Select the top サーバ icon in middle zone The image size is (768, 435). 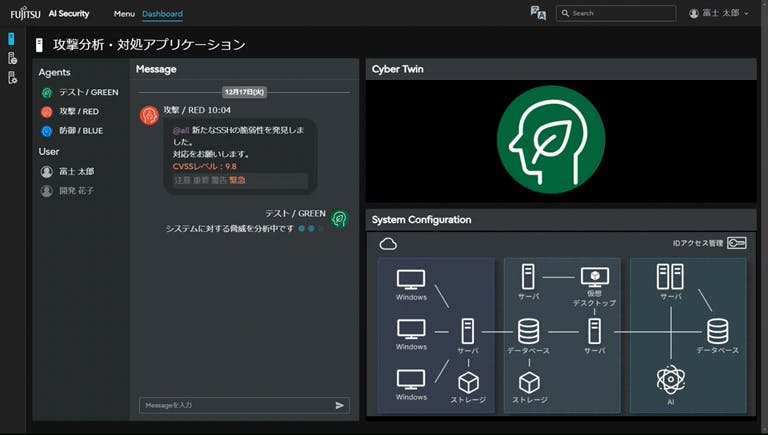coord(528,277)
